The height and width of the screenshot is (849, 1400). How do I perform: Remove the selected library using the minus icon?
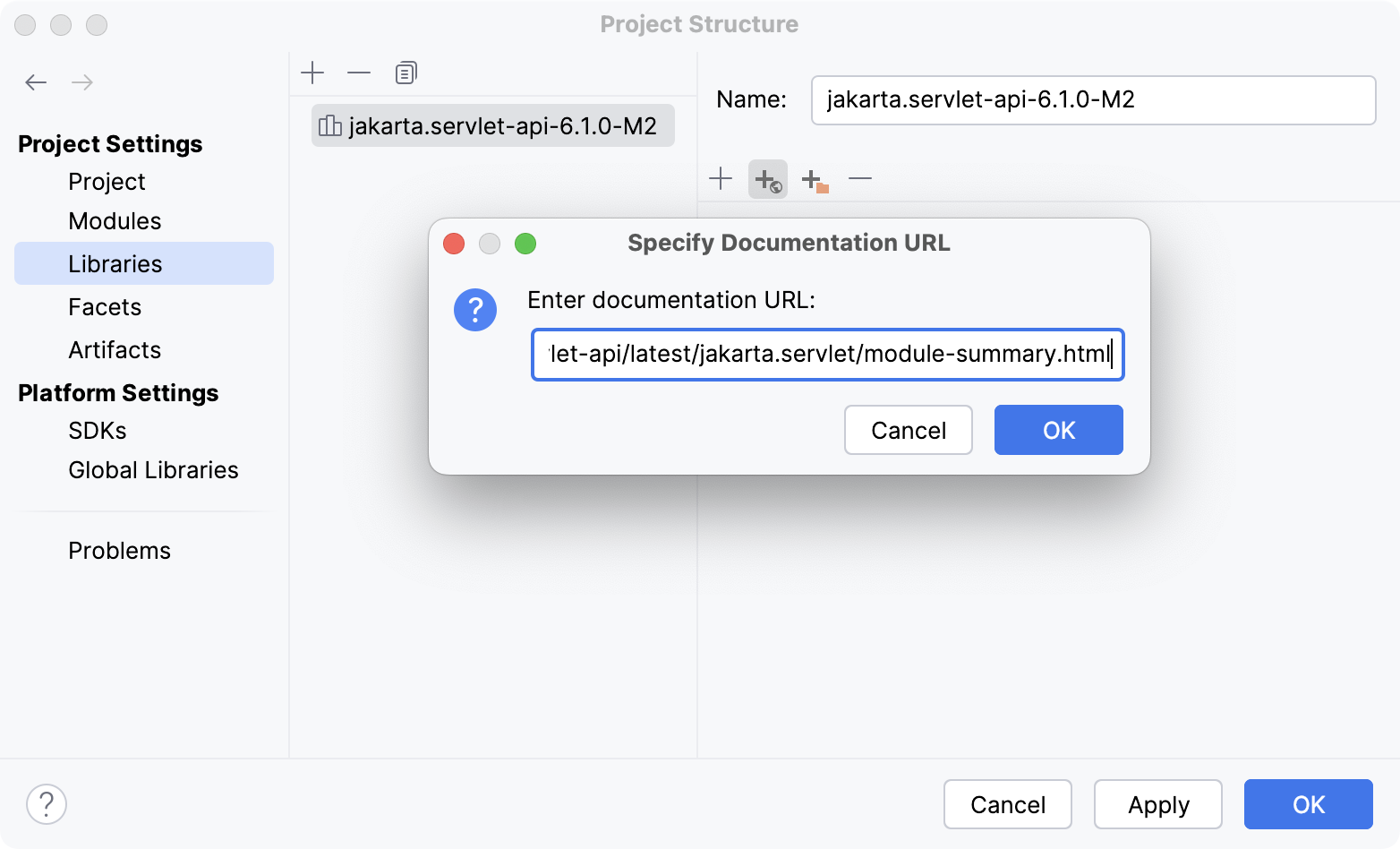[359, 73]
